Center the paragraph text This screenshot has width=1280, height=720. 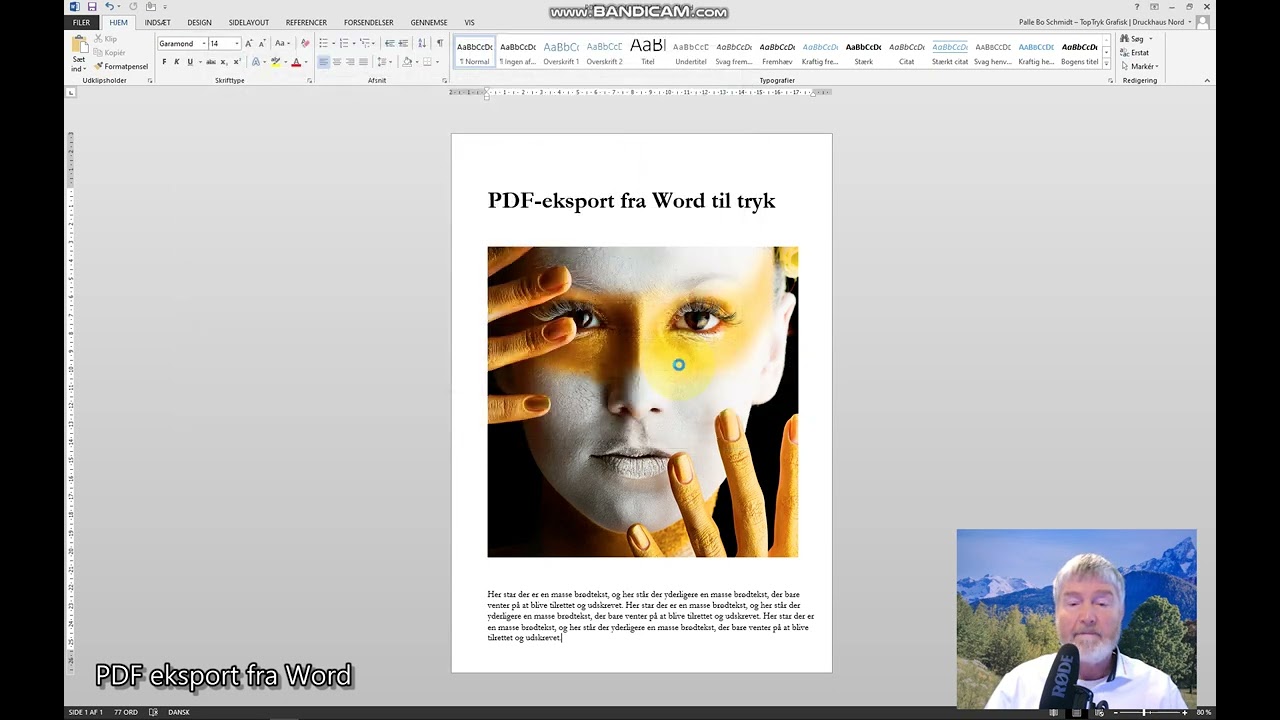tap(337, 62)
